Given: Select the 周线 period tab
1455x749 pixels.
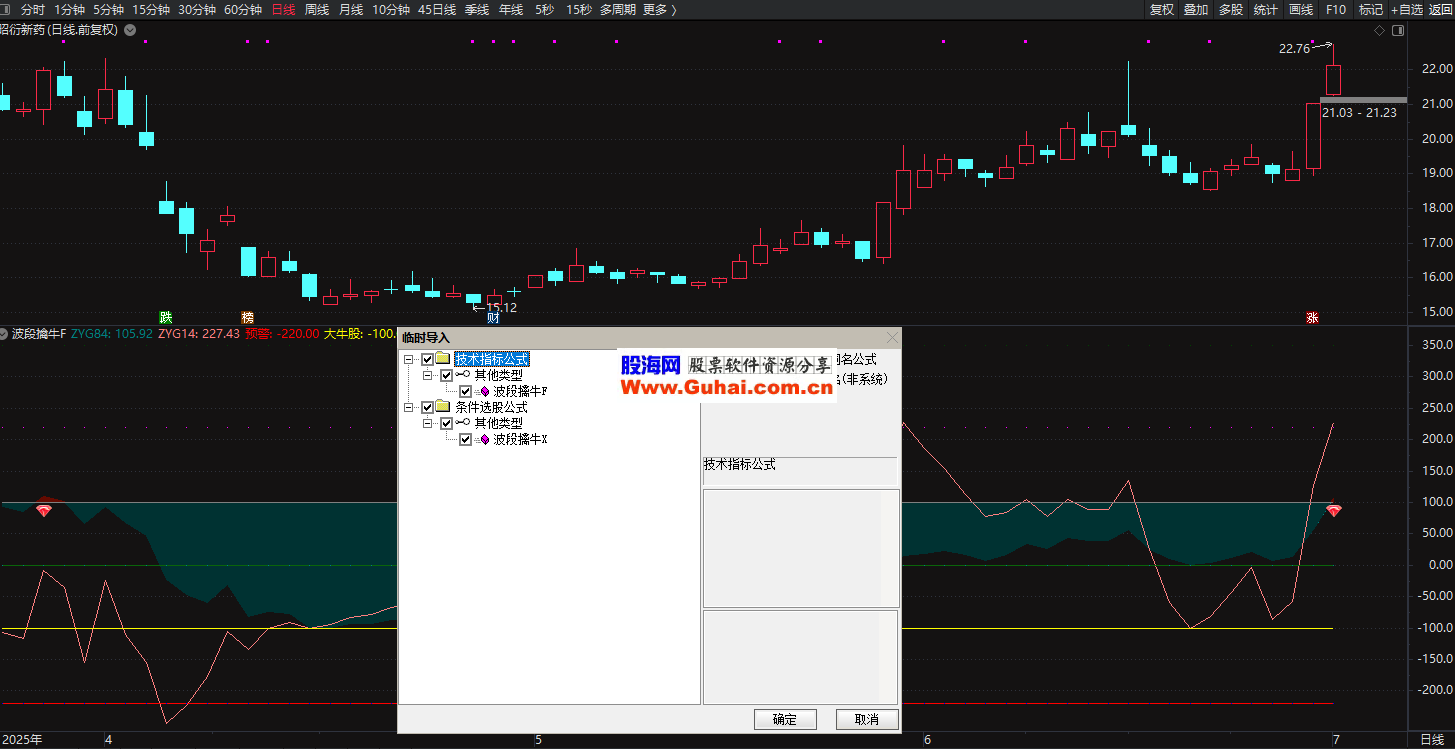Looking at the screenshot, I should point(317,9).
